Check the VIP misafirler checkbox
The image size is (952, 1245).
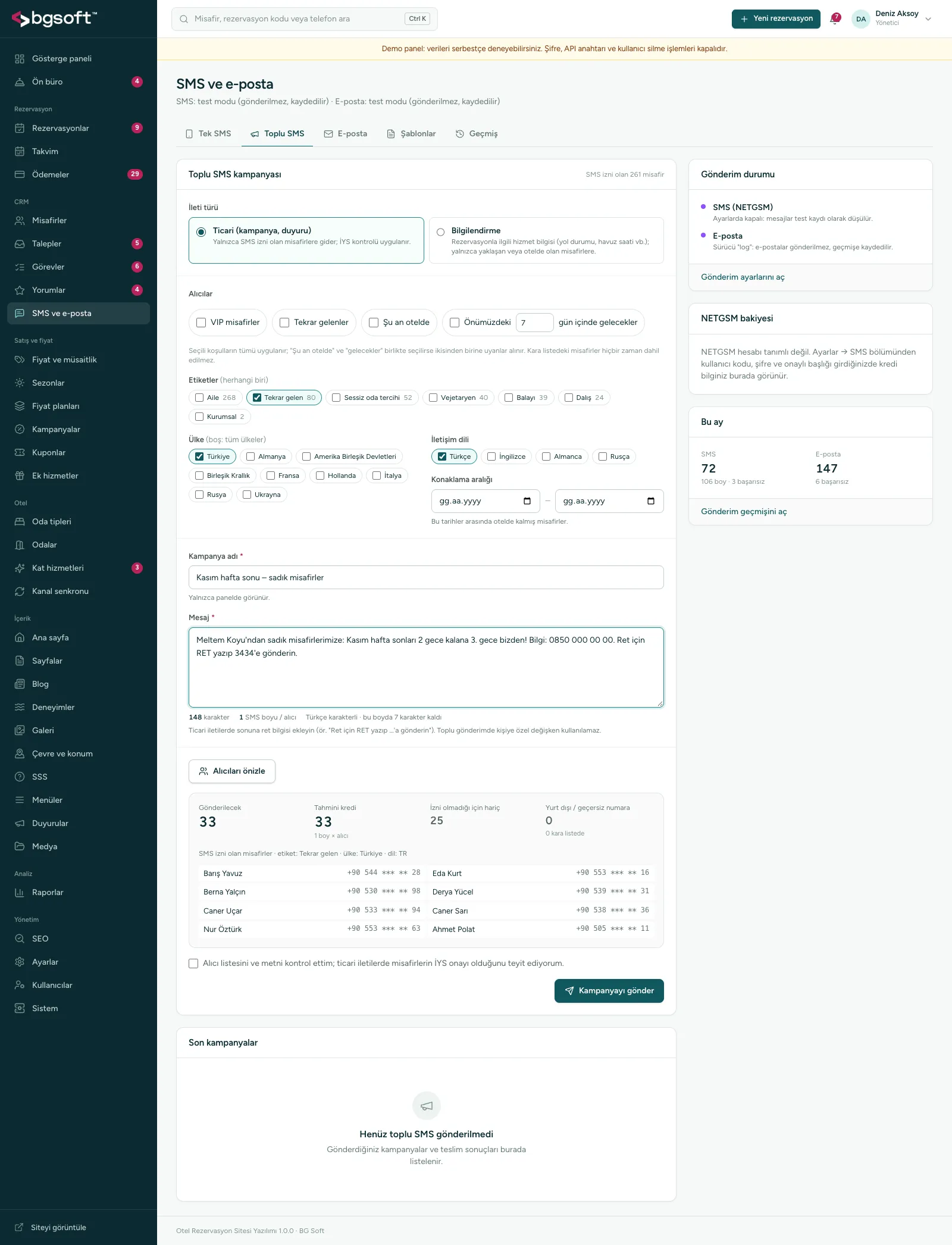tap(201, 323)
